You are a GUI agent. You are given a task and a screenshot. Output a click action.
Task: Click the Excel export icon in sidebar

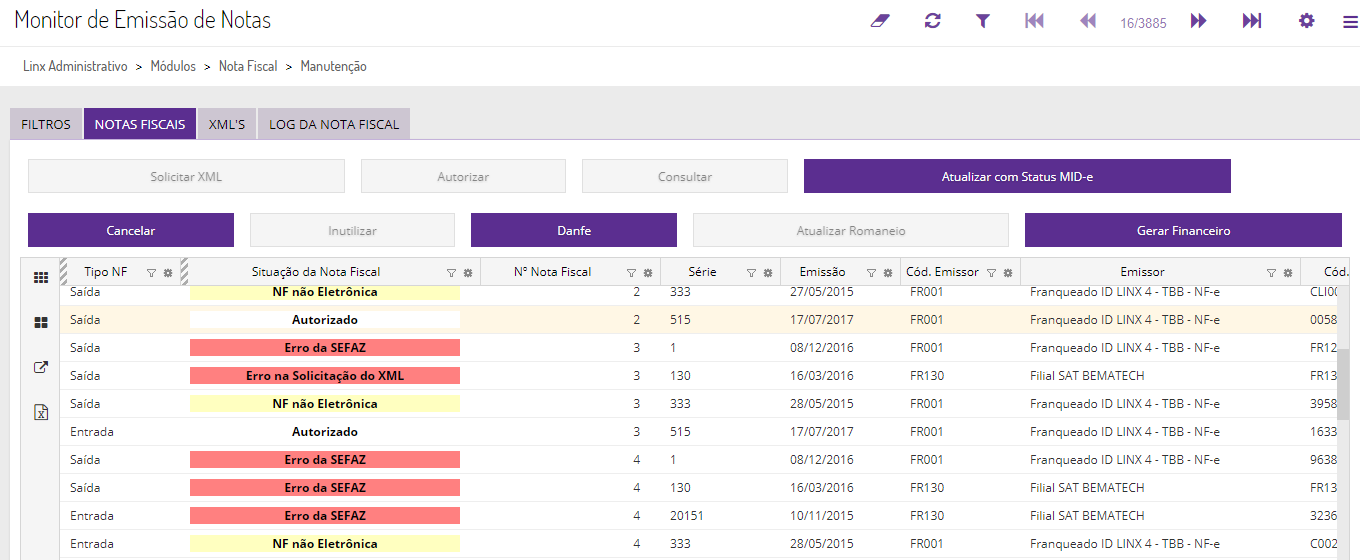[41, 412]
